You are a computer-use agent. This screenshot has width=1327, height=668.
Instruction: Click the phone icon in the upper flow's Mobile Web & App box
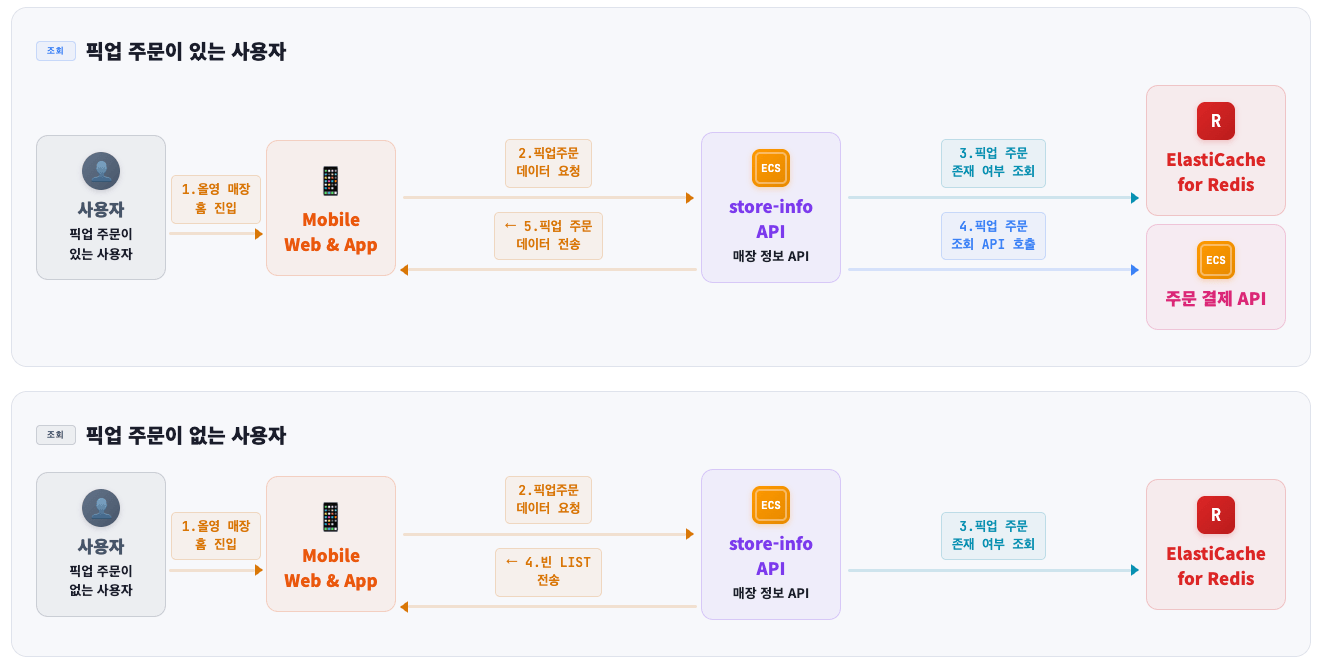[330, 181]
